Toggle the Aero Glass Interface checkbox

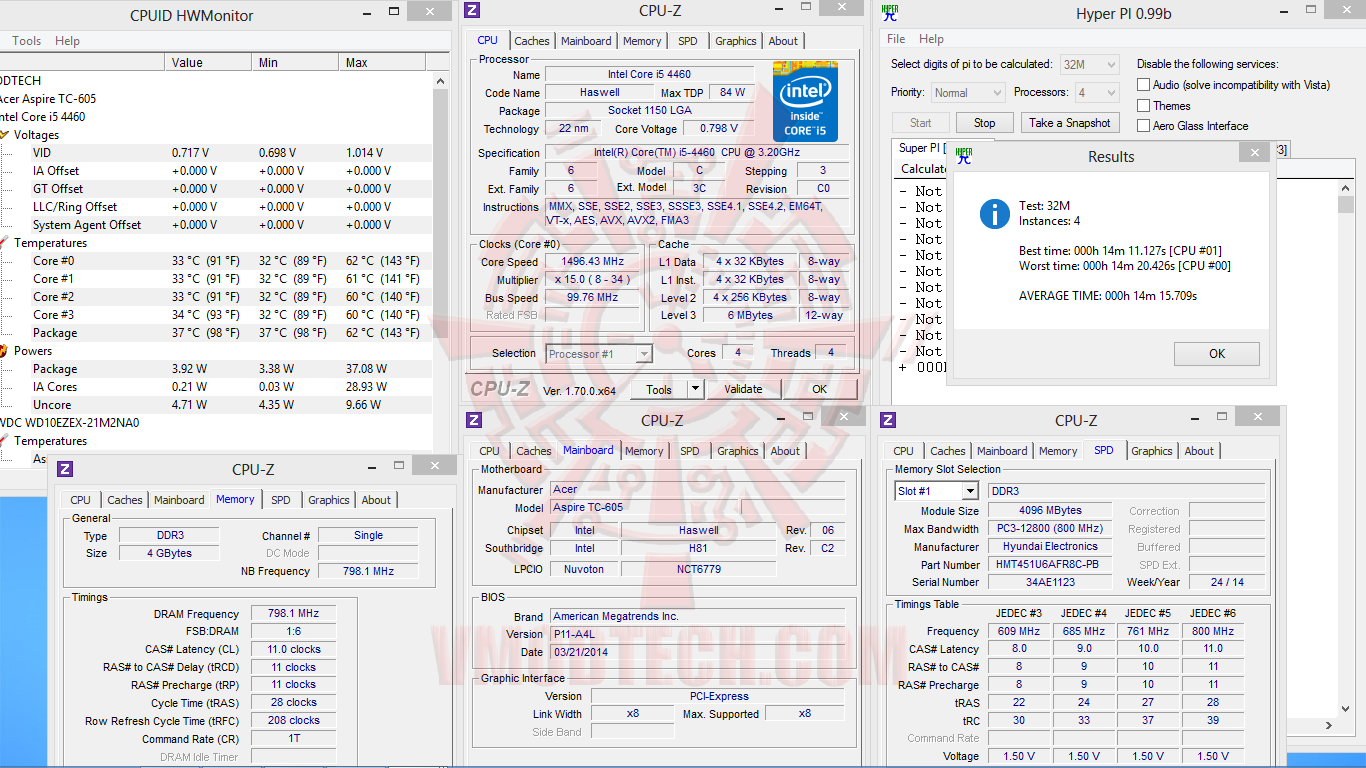[x=1143, y=125]
